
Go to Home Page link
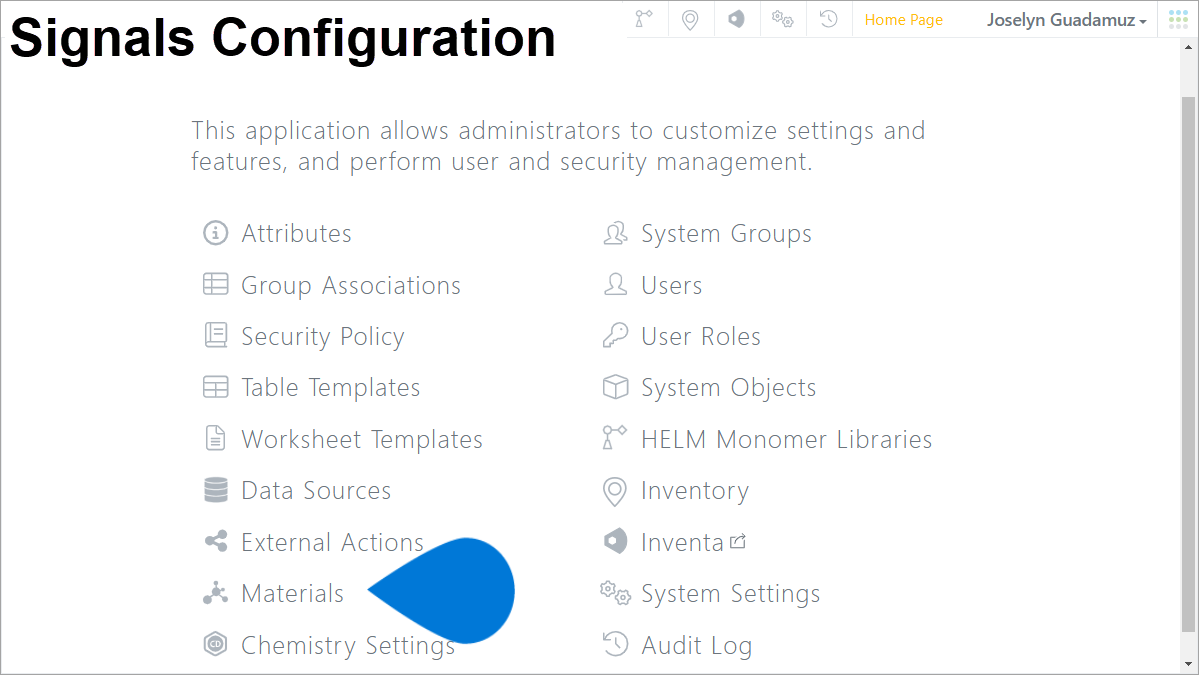pos(903,20)
